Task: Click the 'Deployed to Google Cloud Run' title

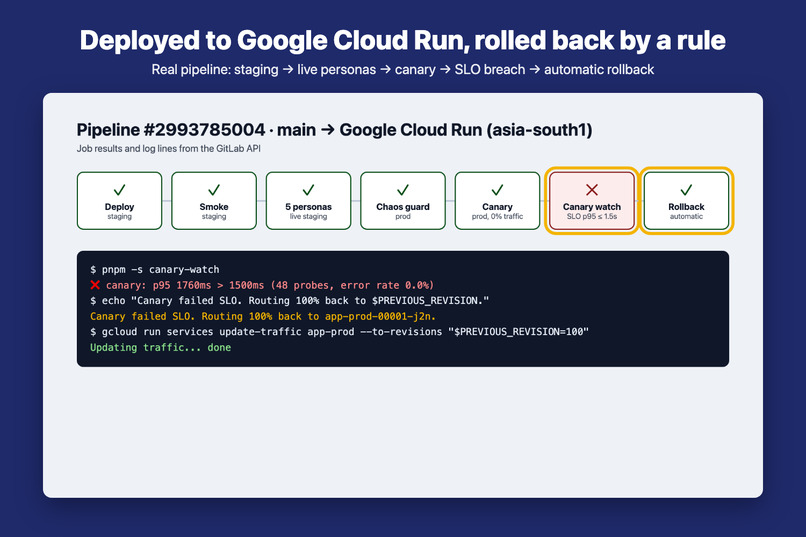Action: [x=402, y=41]
